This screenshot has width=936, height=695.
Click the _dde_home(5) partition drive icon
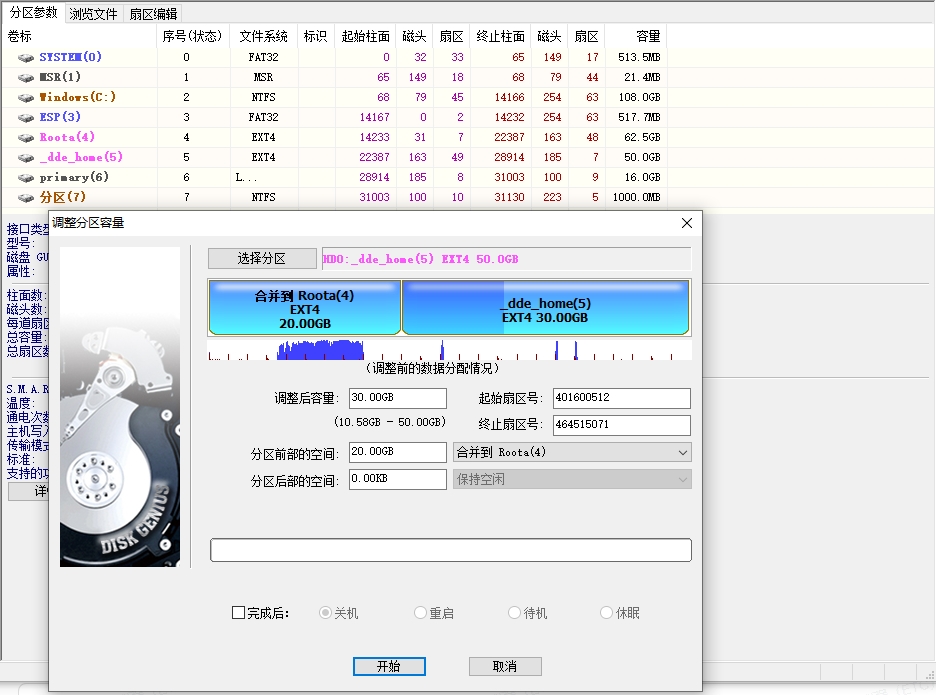pos(26,158)
